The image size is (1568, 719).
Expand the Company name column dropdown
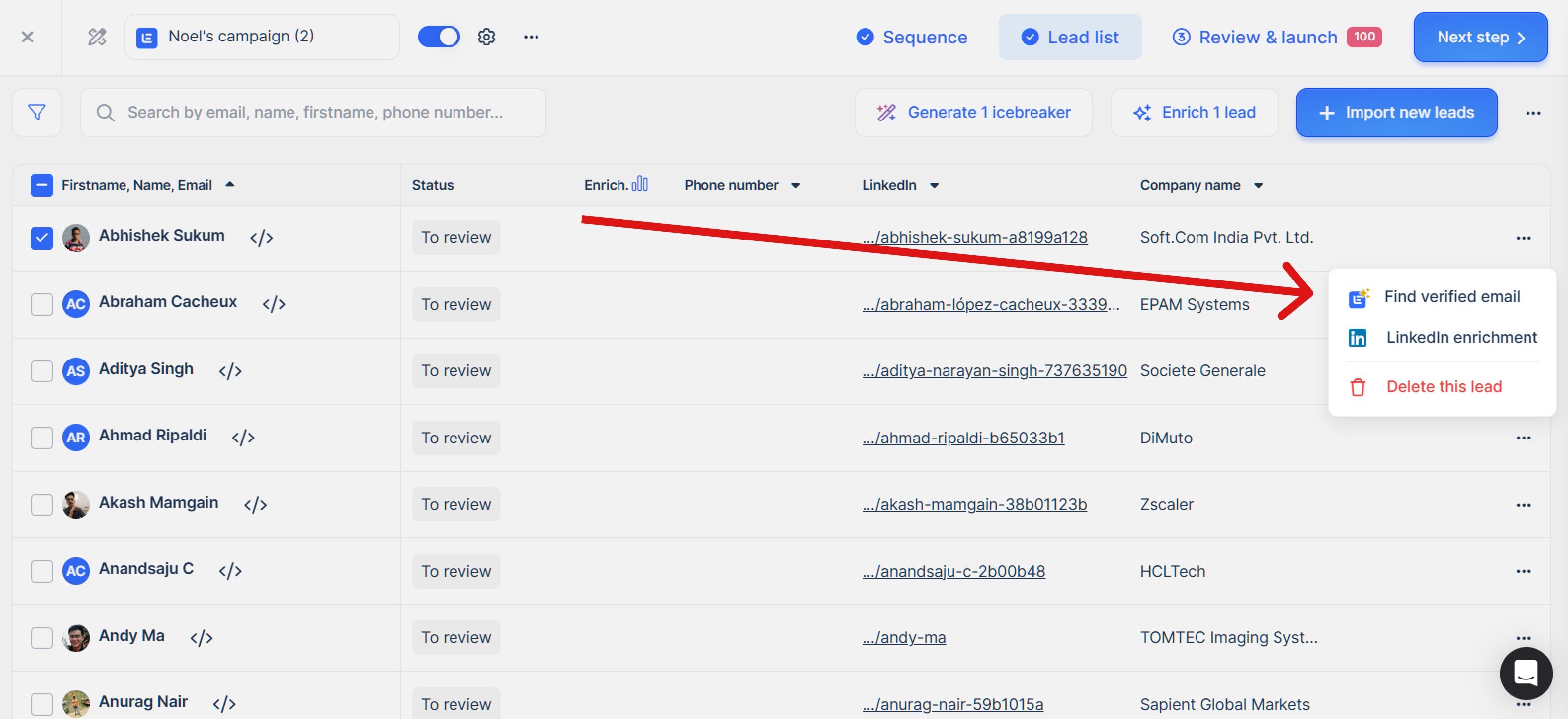point(1258,185)
